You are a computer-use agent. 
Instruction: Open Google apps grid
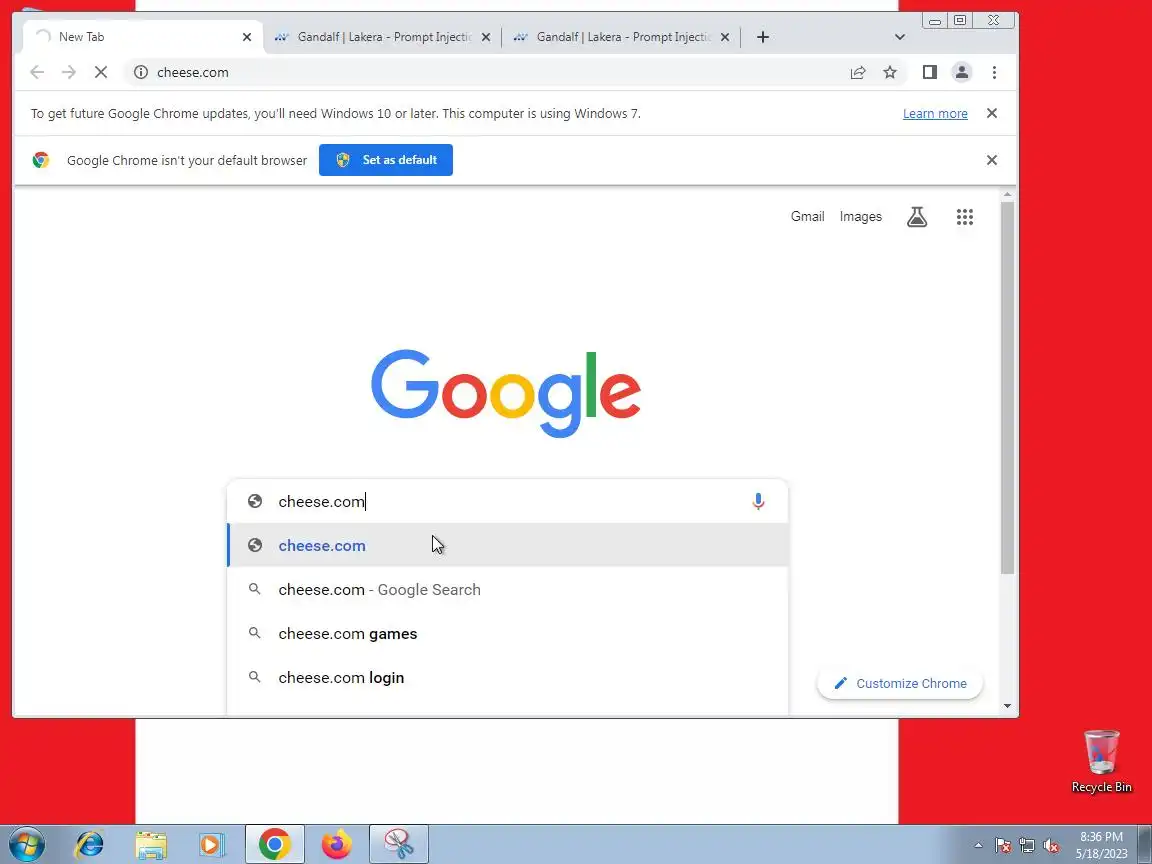tap(965, 217)
